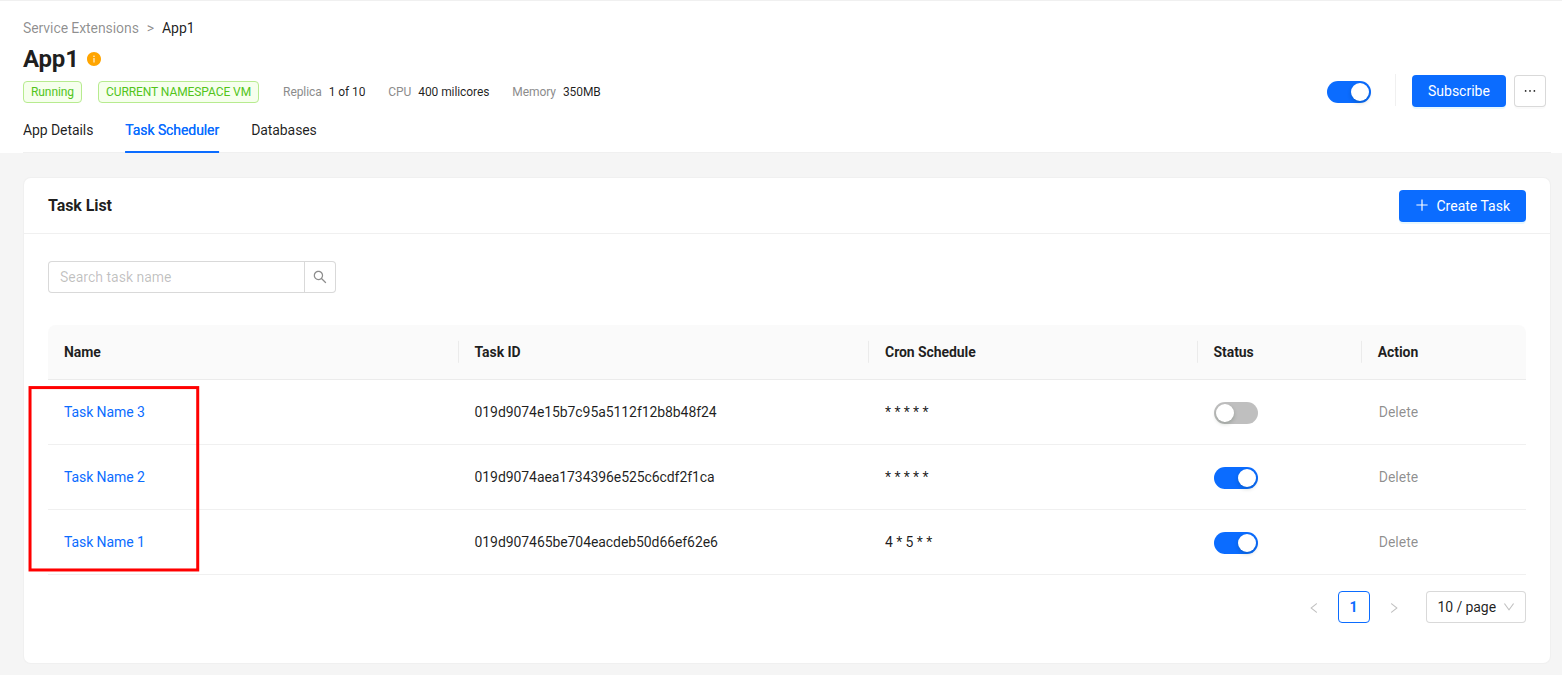
Task: Go to next page arrow
Action: point(1394,607)
